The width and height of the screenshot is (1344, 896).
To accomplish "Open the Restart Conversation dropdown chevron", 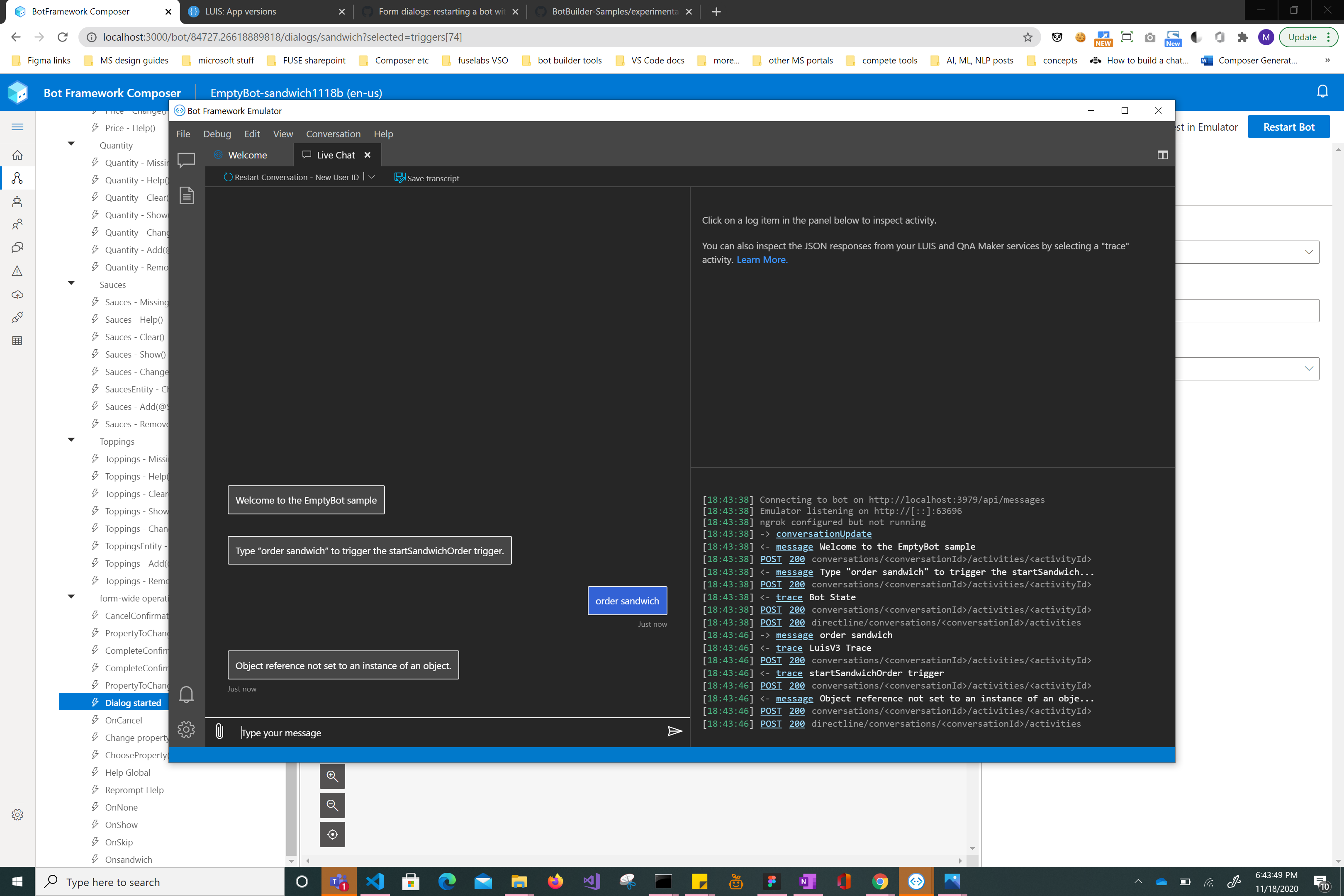I will [x=372, y=177].
